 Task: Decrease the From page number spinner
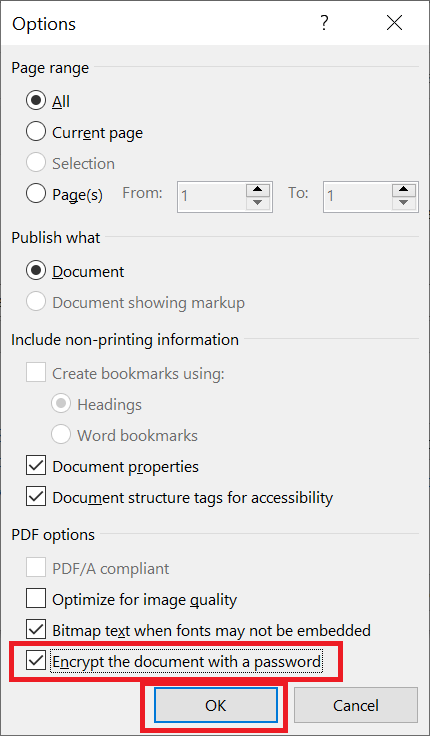tap(257, 203)
